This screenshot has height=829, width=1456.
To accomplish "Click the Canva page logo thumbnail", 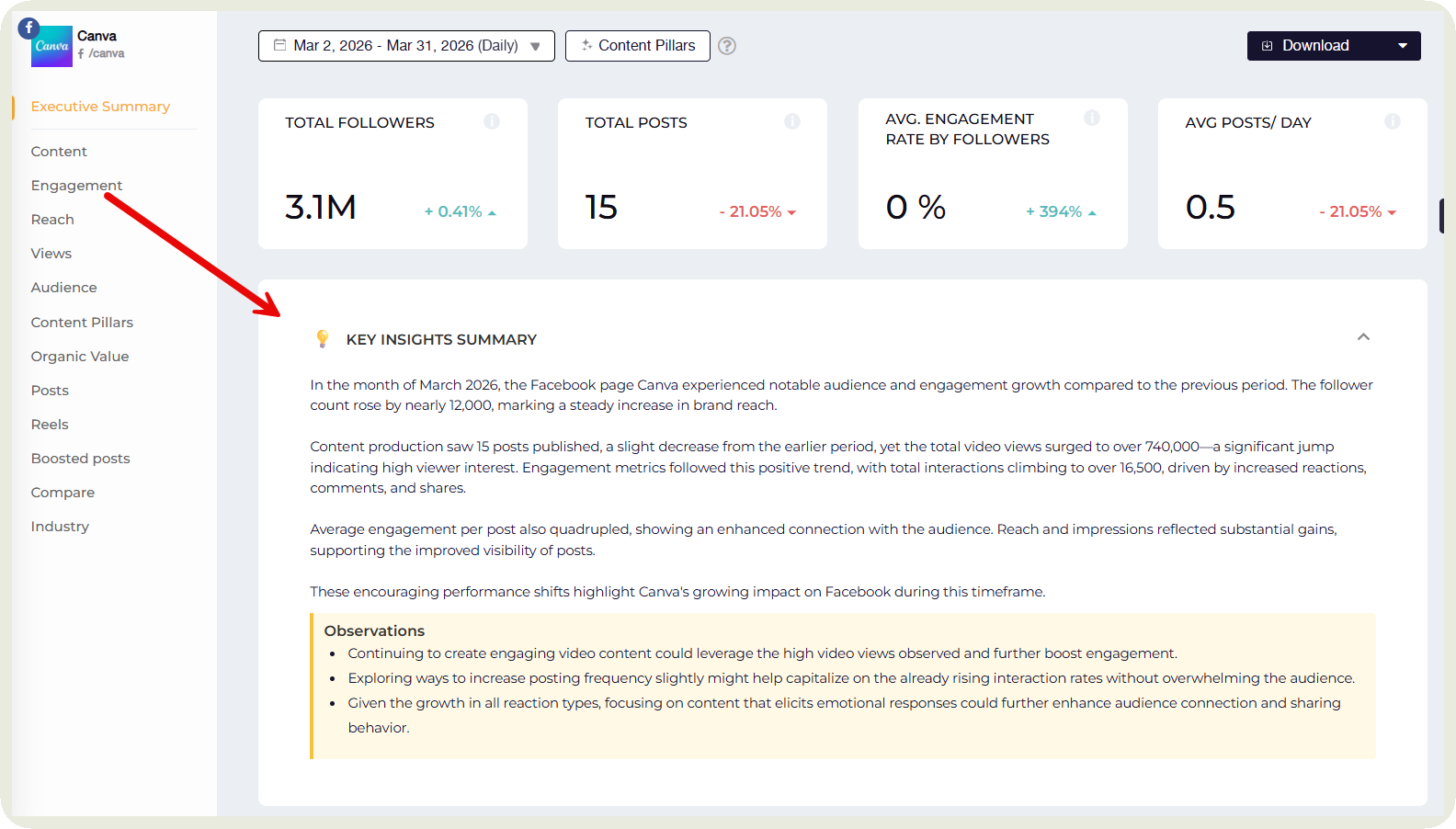I will 51,46.
